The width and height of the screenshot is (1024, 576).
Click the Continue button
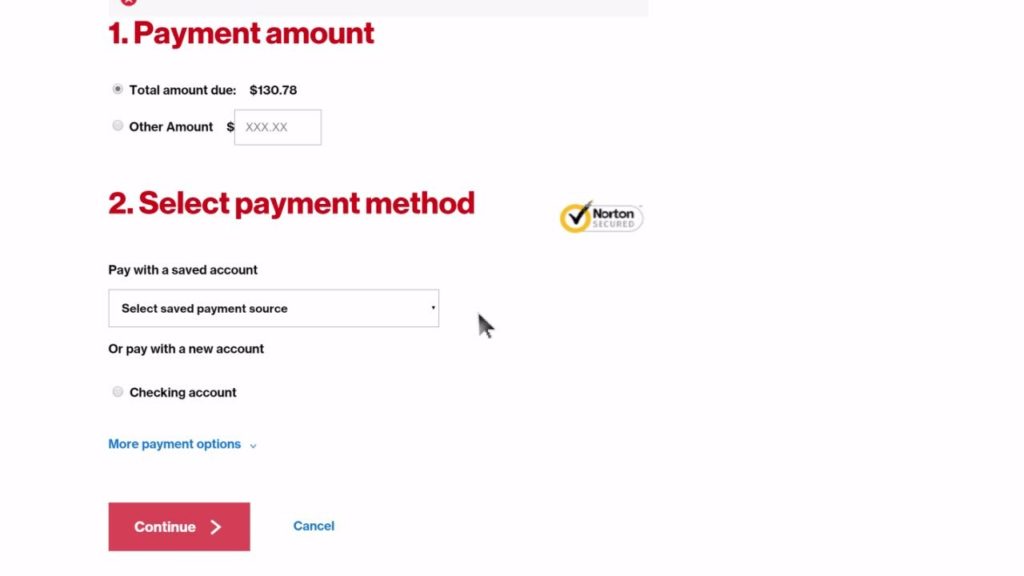tap(179, 526)
